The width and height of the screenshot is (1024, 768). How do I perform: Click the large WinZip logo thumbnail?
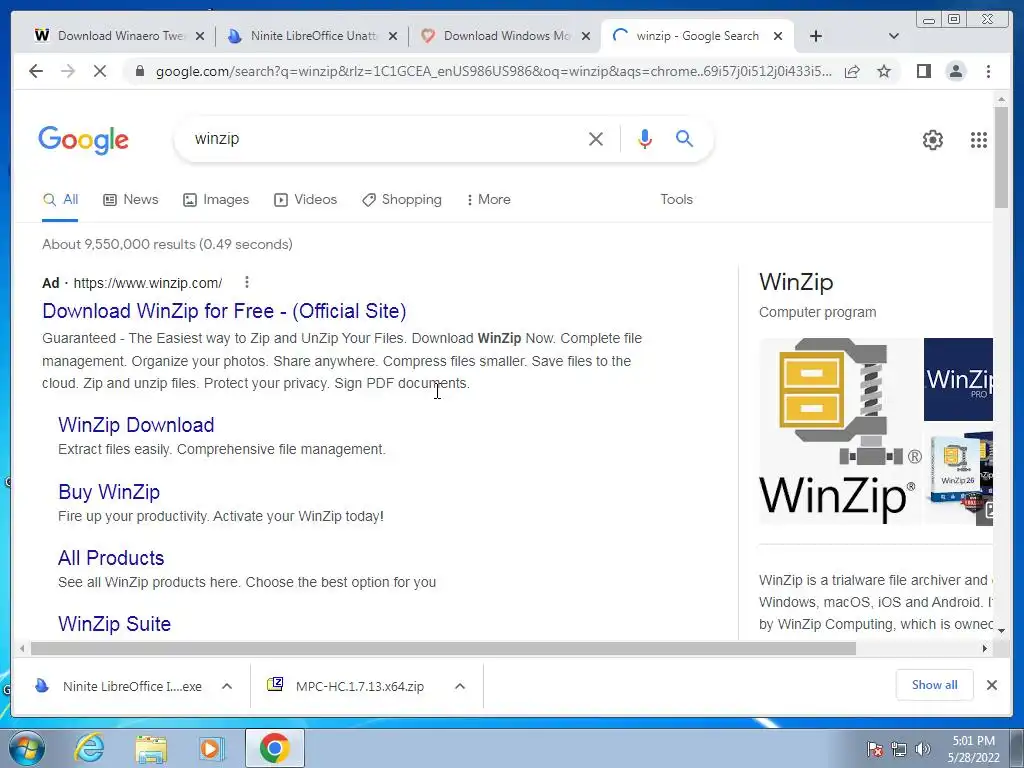[840, 431]
